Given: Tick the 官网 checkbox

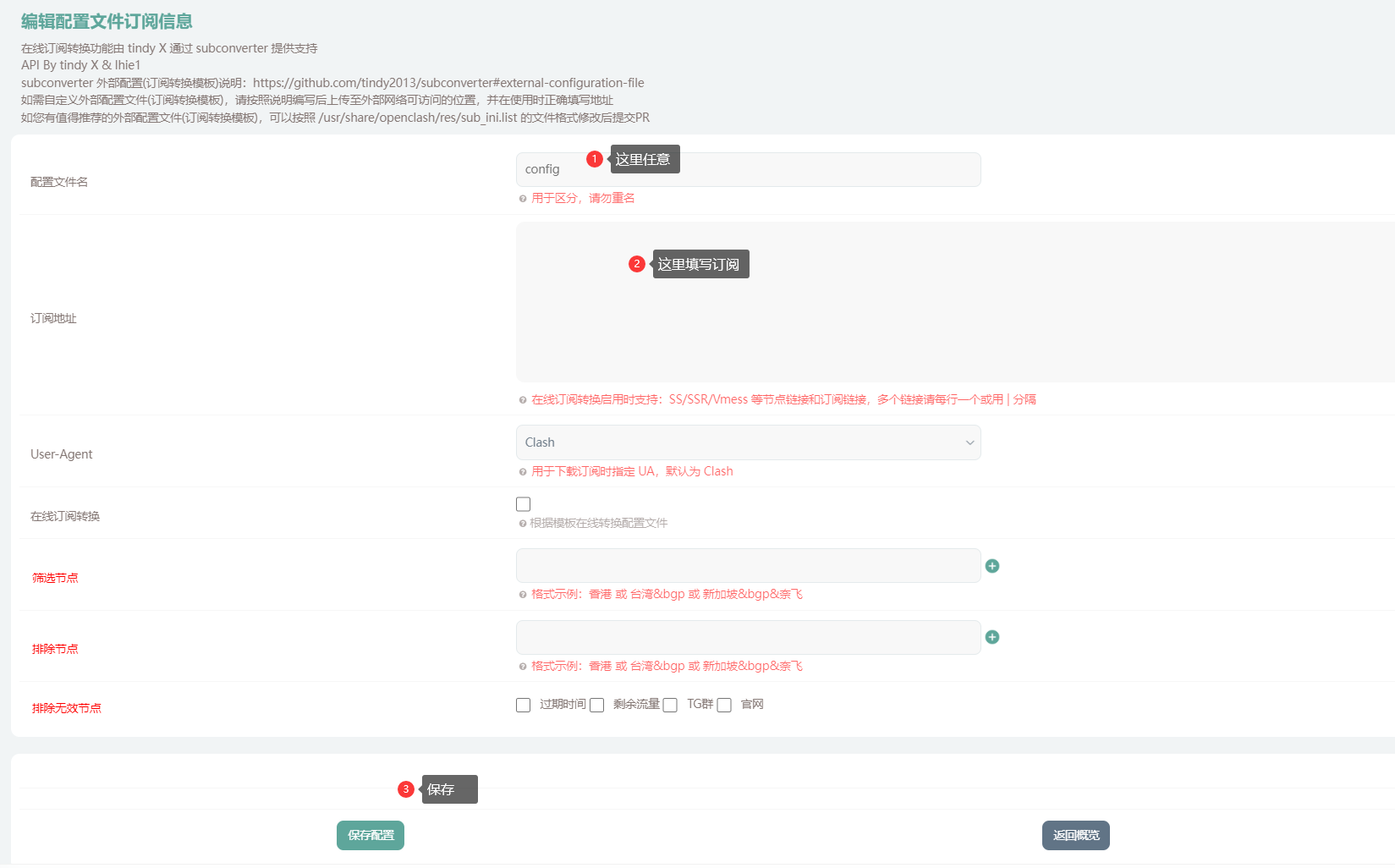Looking at the screenshot, I should click(724, 706).
